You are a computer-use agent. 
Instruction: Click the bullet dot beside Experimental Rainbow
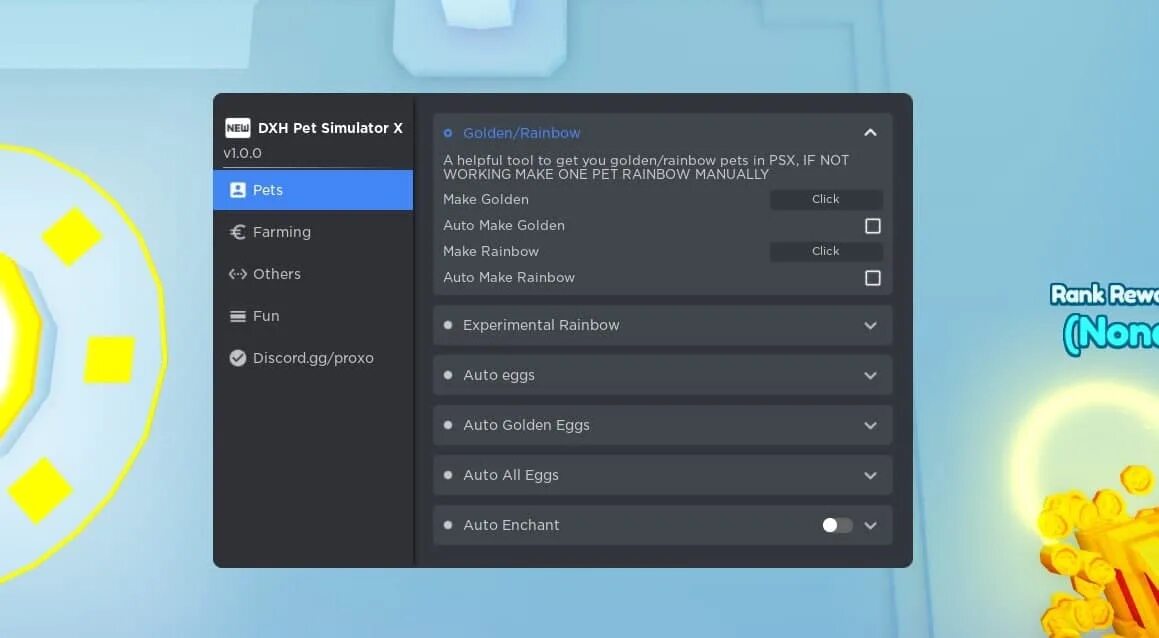[448, 325]
